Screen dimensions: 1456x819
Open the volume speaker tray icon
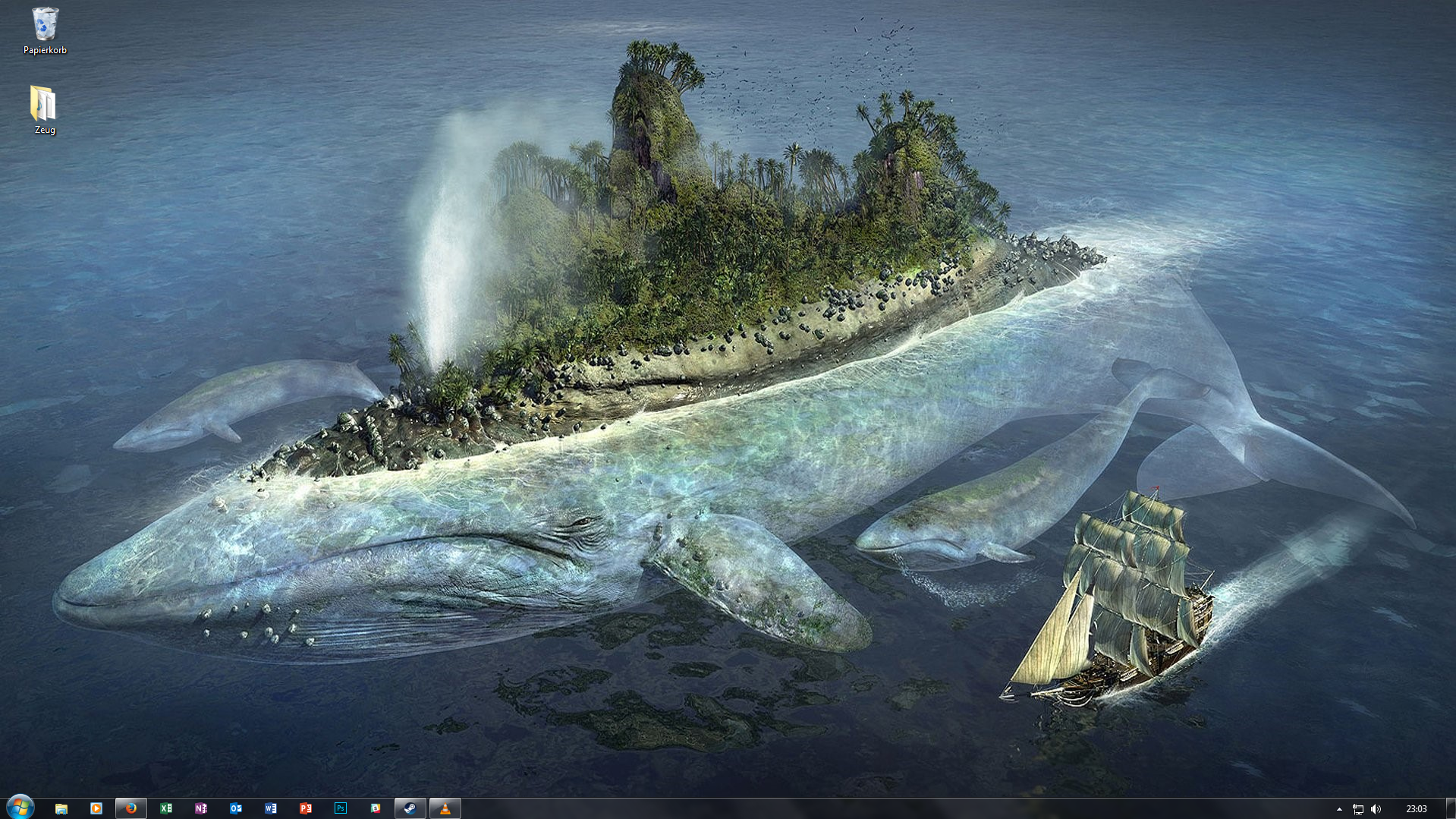(x=1376, y=809)
